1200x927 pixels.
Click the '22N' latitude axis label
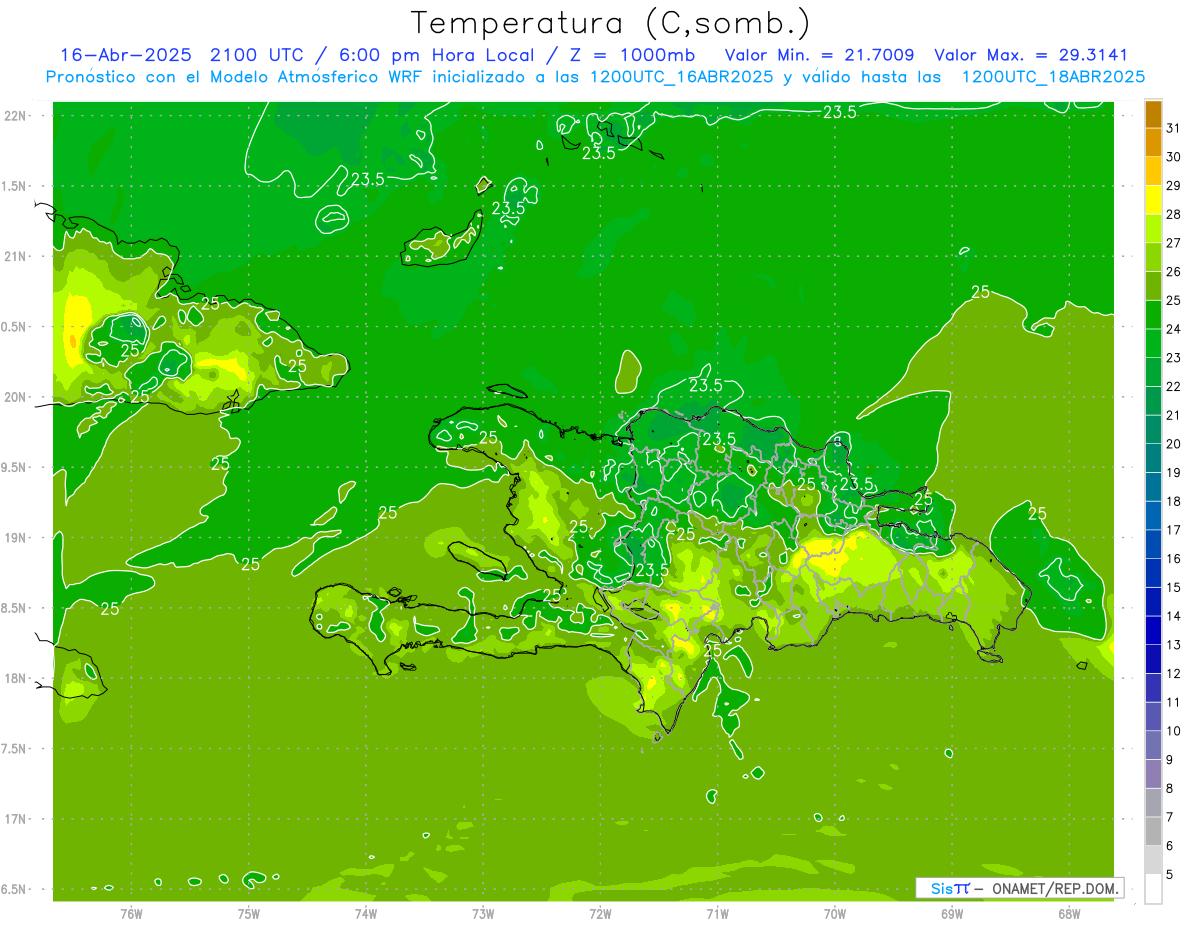pyautogui.click(x=16, y=115)
